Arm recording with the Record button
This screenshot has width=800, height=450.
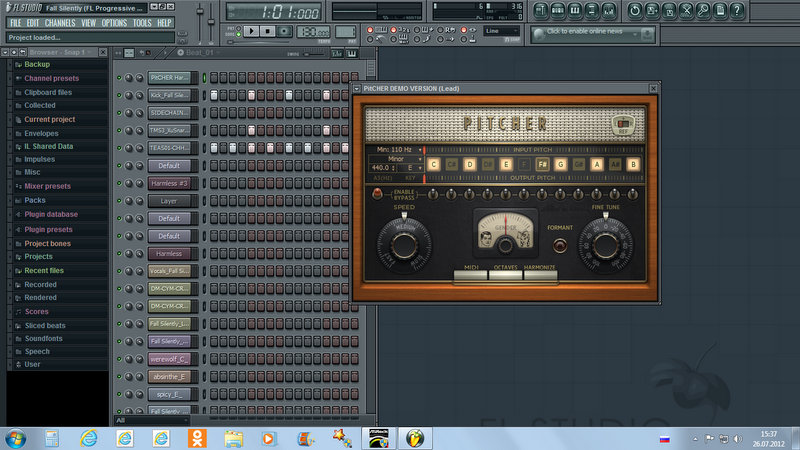click(x=284, y=31)
